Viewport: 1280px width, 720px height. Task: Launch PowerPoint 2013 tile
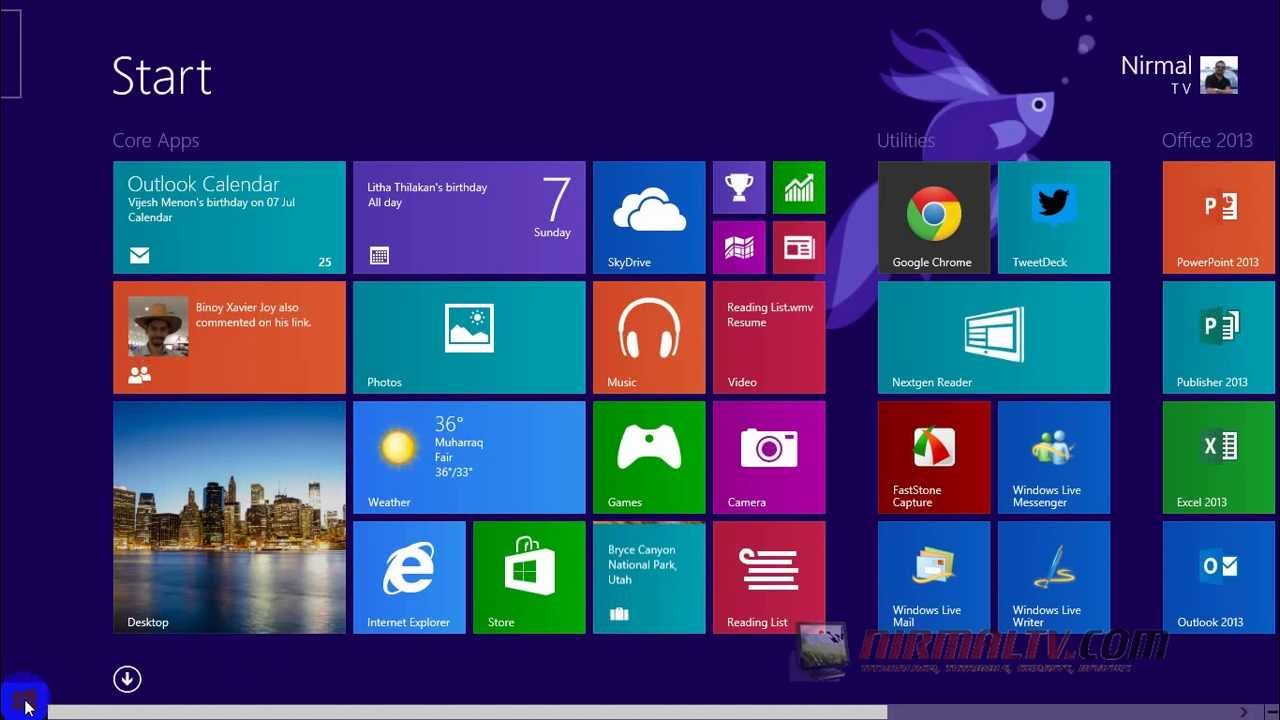1221,217
